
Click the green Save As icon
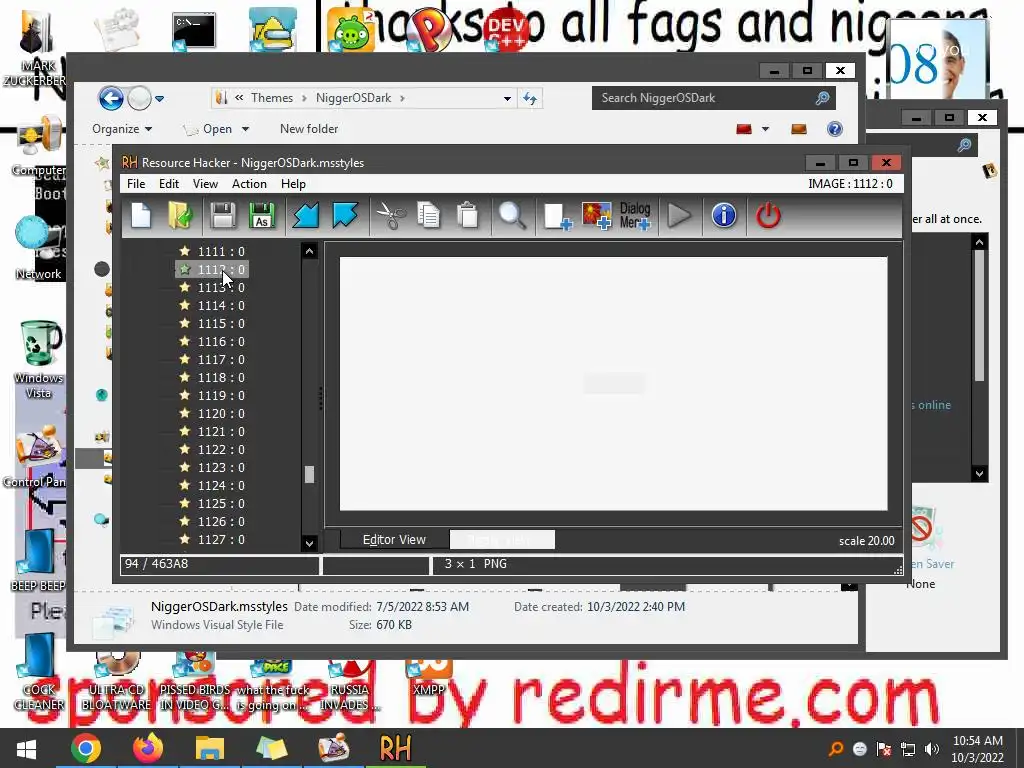click(x=262, y=216)
